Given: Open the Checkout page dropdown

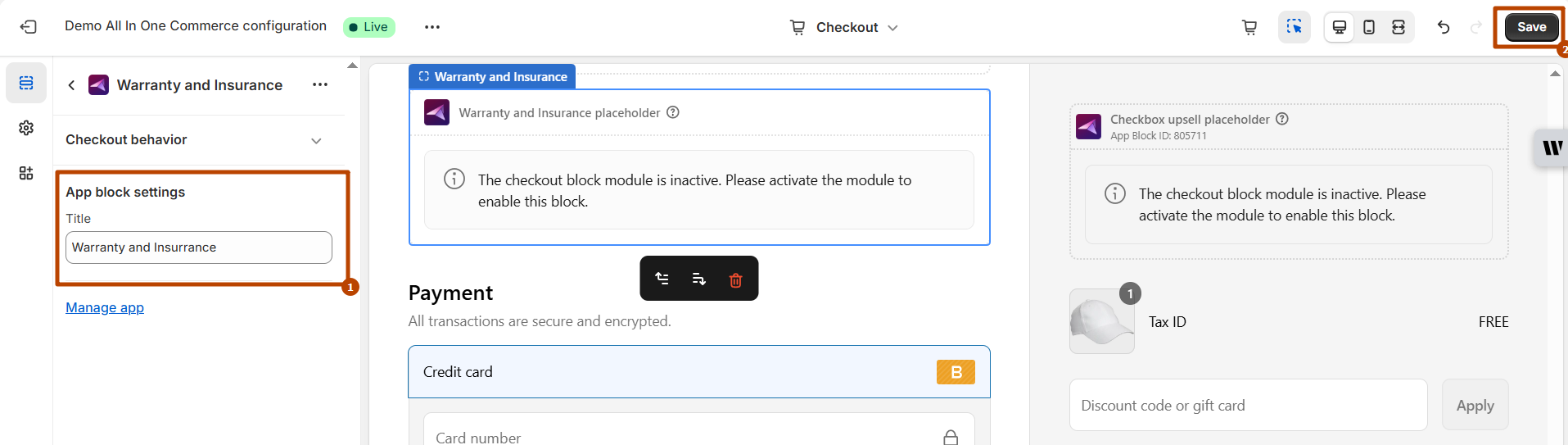Looking at the screenshot, I should point(844,27).
